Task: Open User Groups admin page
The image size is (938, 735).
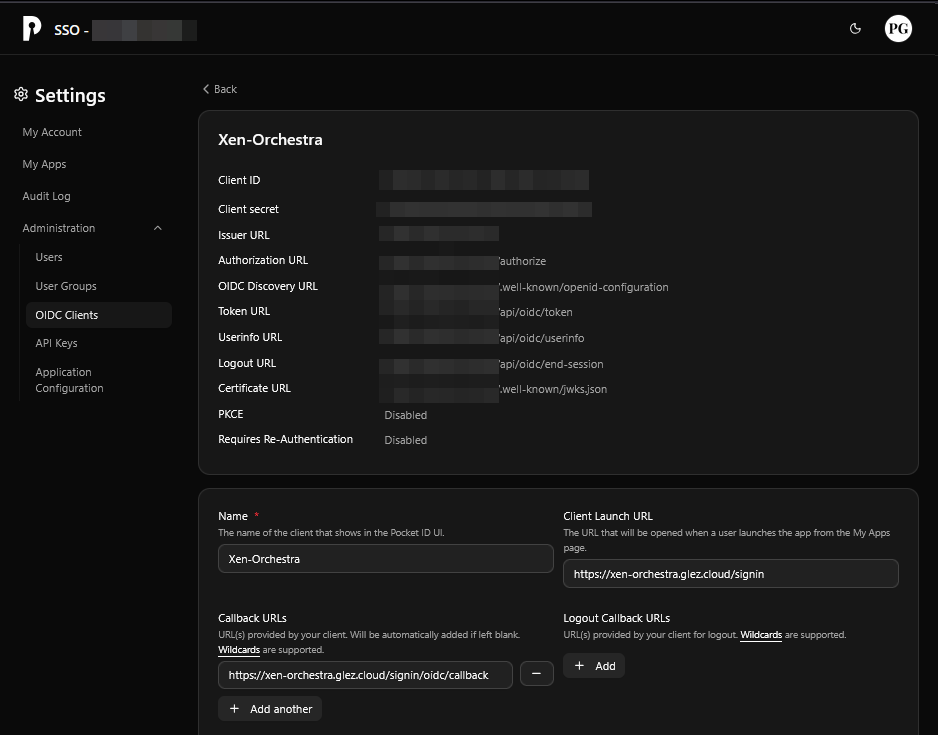Action: [x=66, y=286]
